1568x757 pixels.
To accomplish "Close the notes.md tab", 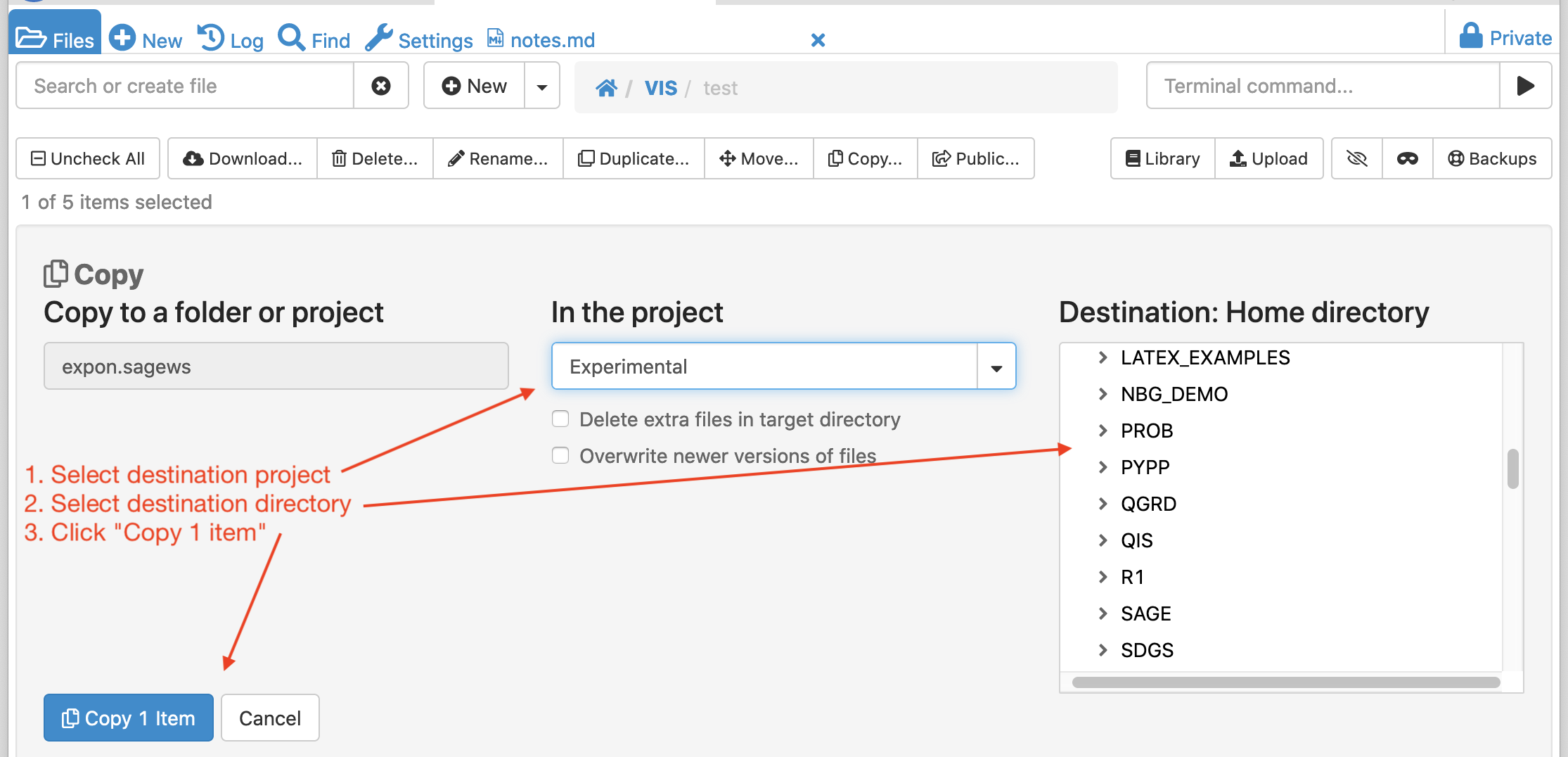I will click(x=818, y=40).
